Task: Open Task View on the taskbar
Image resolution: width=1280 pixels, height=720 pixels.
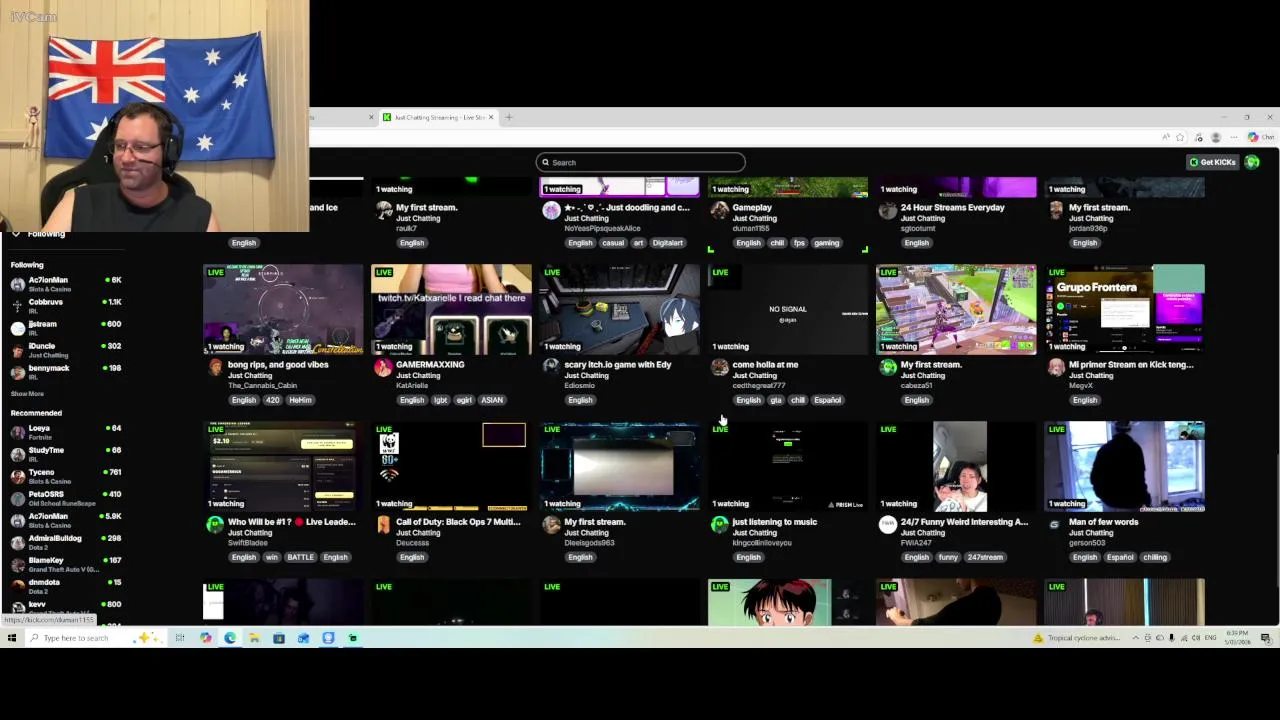Action: [180, 638]
